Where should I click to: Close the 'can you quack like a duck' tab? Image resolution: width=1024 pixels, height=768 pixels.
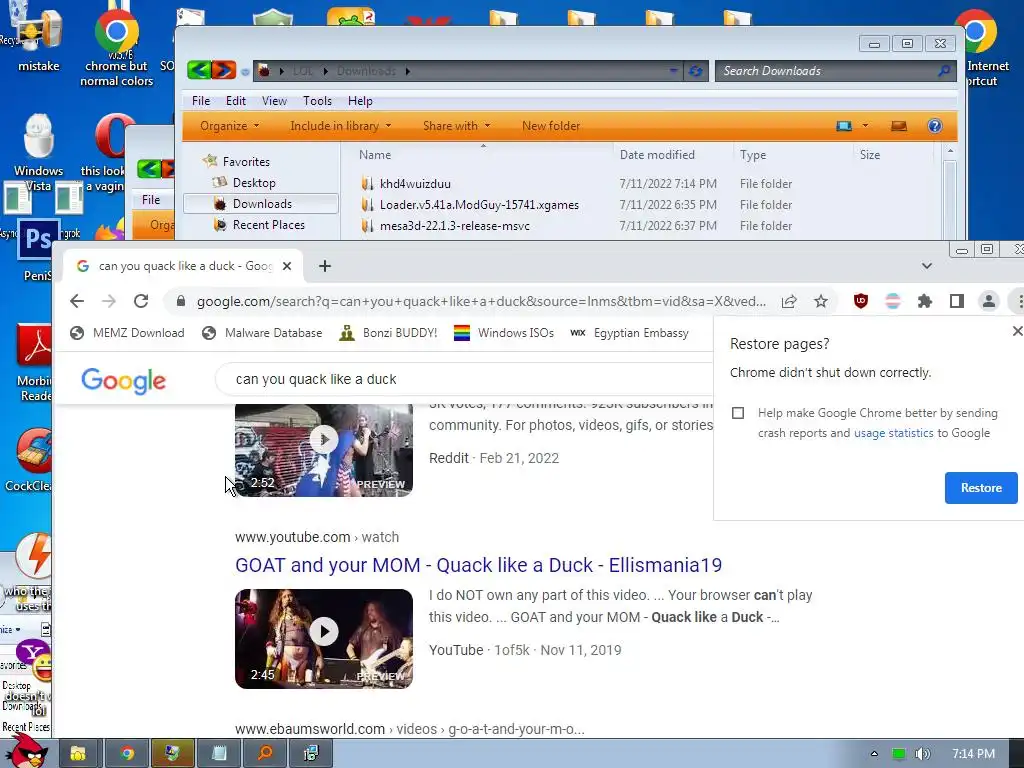(x=287, y=266)
